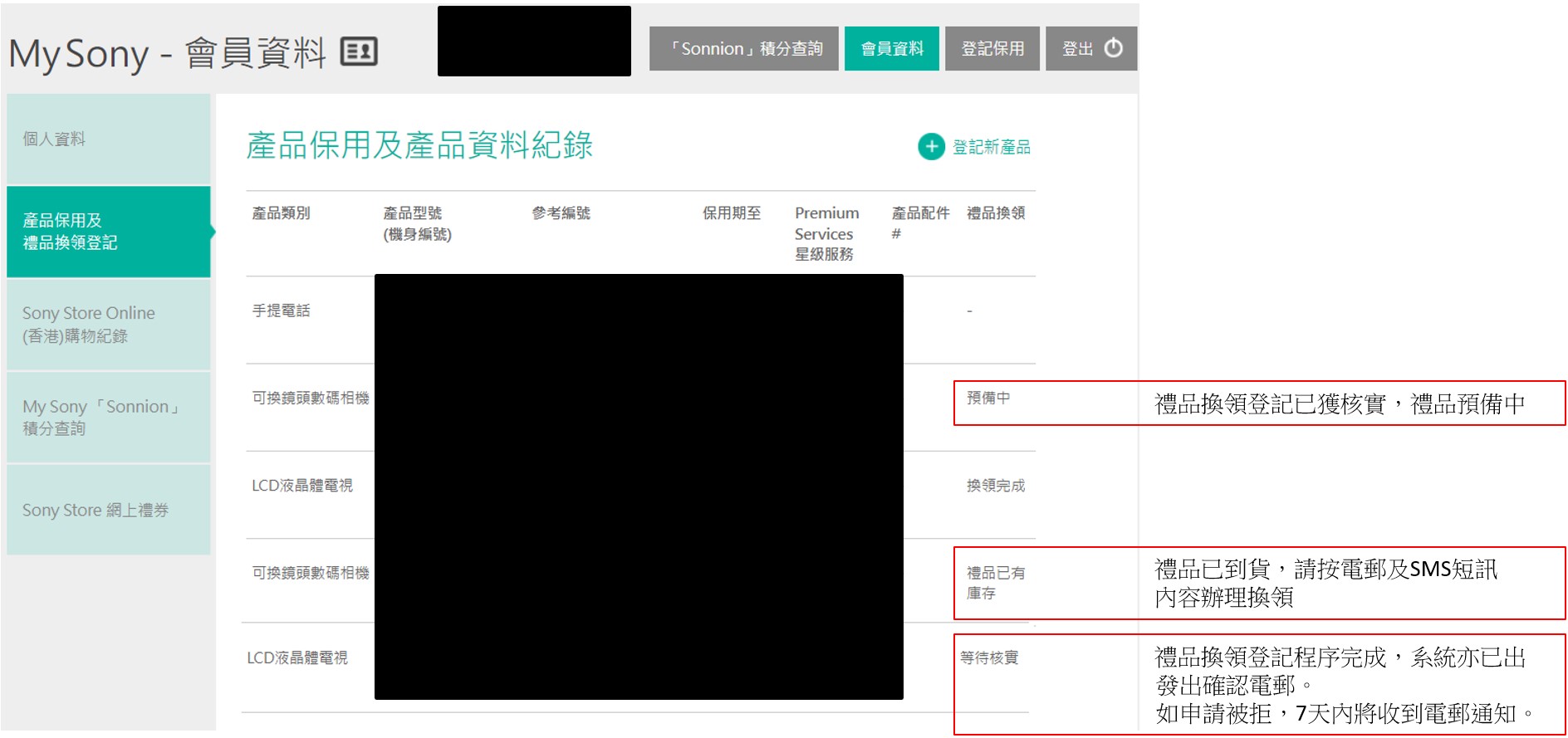Image resolution: width=1568 pixels, height=738 pixels.
Task: Click the 手提電話 product row
Action: (281, 311)
